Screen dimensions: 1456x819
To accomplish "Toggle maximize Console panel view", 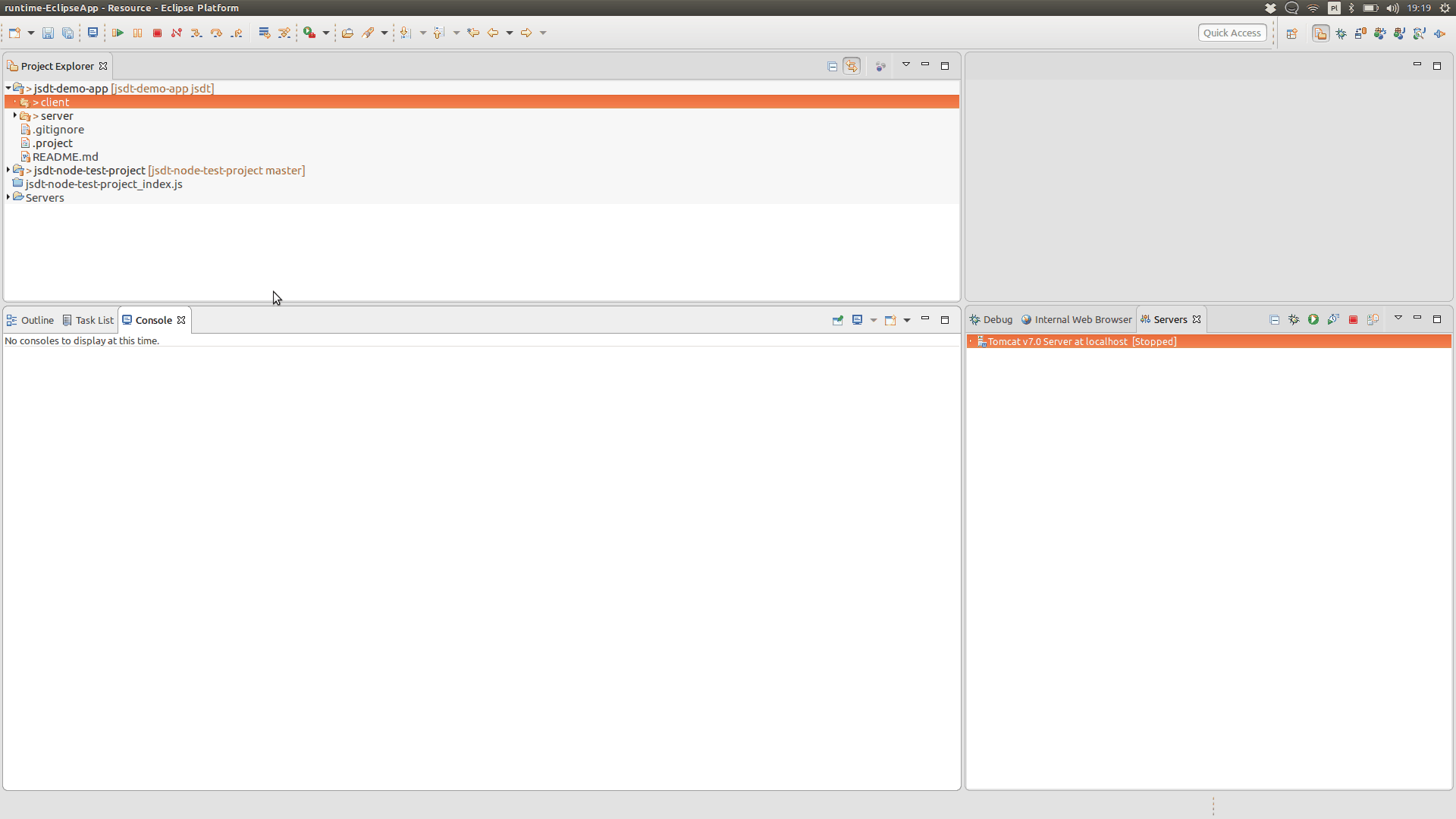I will (x=943, y=320).
